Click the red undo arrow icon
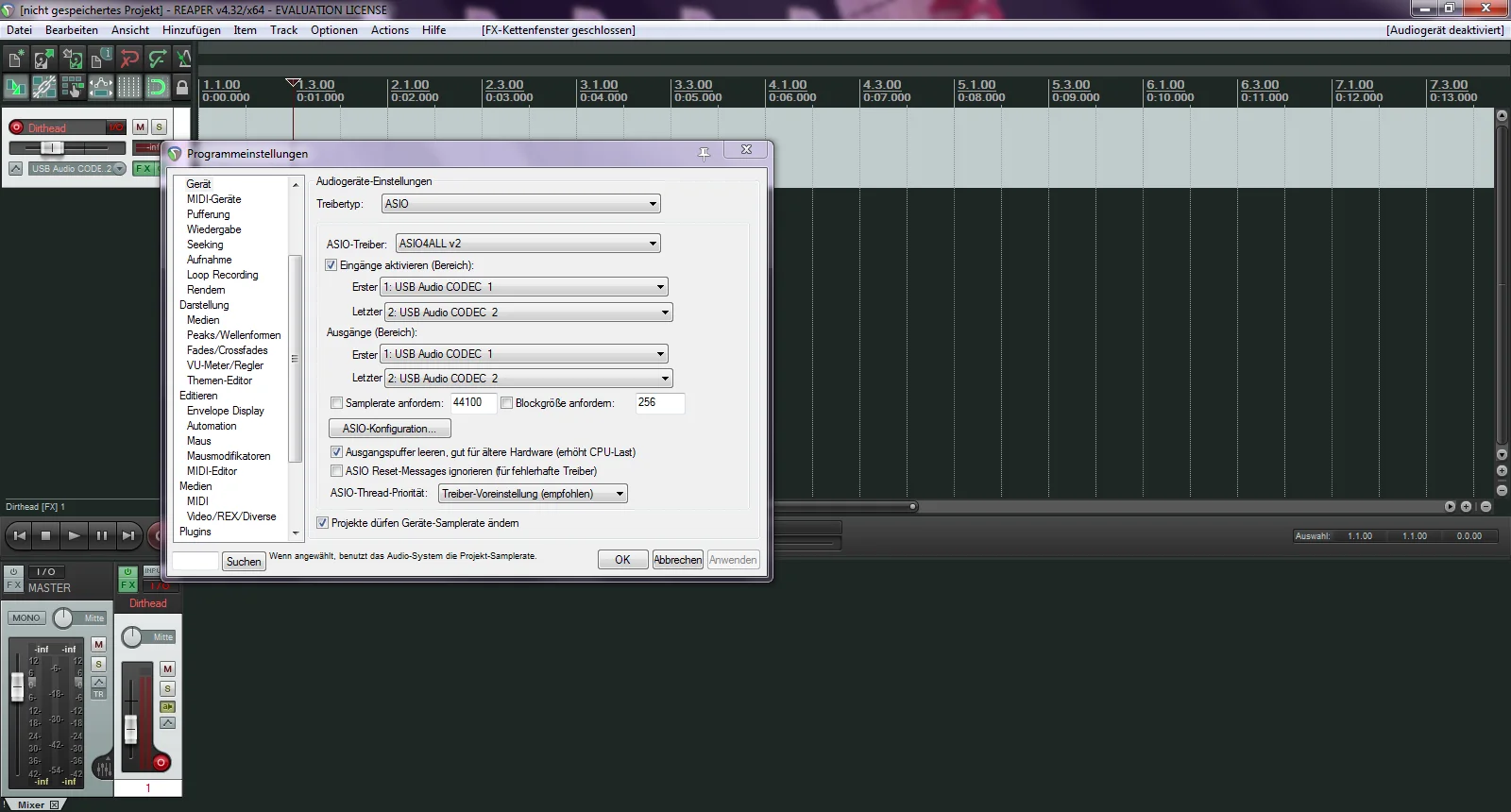1511x812 pixels. coord(128,59)
